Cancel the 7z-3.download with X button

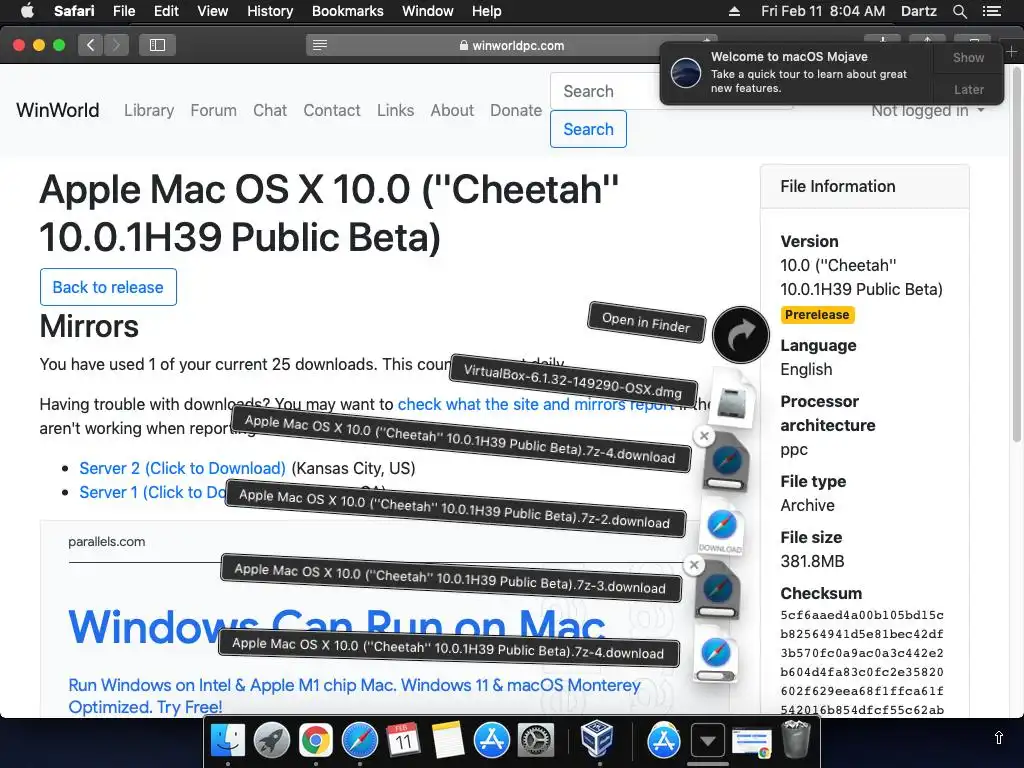(694, 565)
